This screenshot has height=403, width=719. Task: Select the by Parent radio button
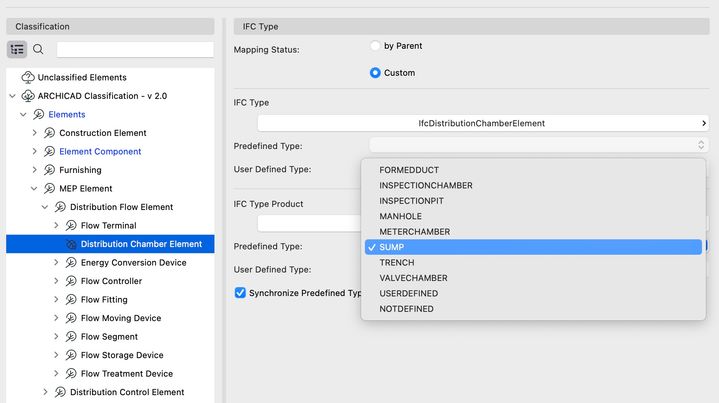[x=375, y=46]
